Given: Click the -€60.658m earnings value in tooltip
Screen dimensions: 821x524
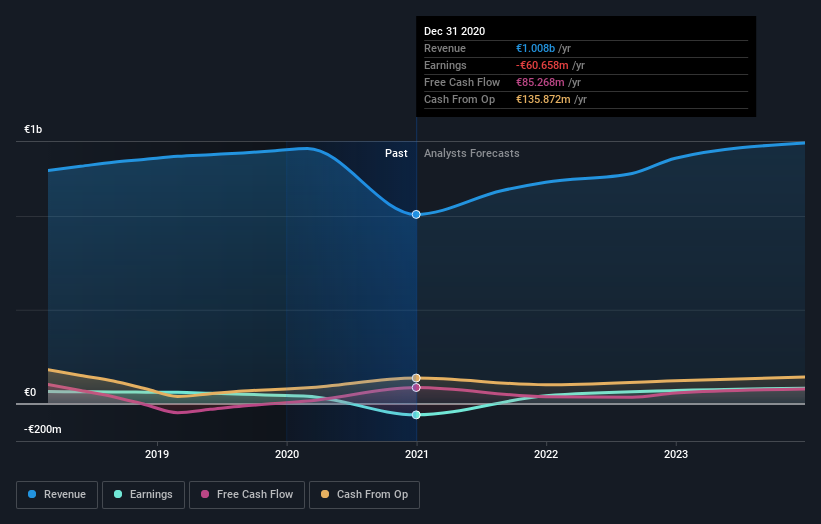Looking at the screenshot, I should coord(542,65).
